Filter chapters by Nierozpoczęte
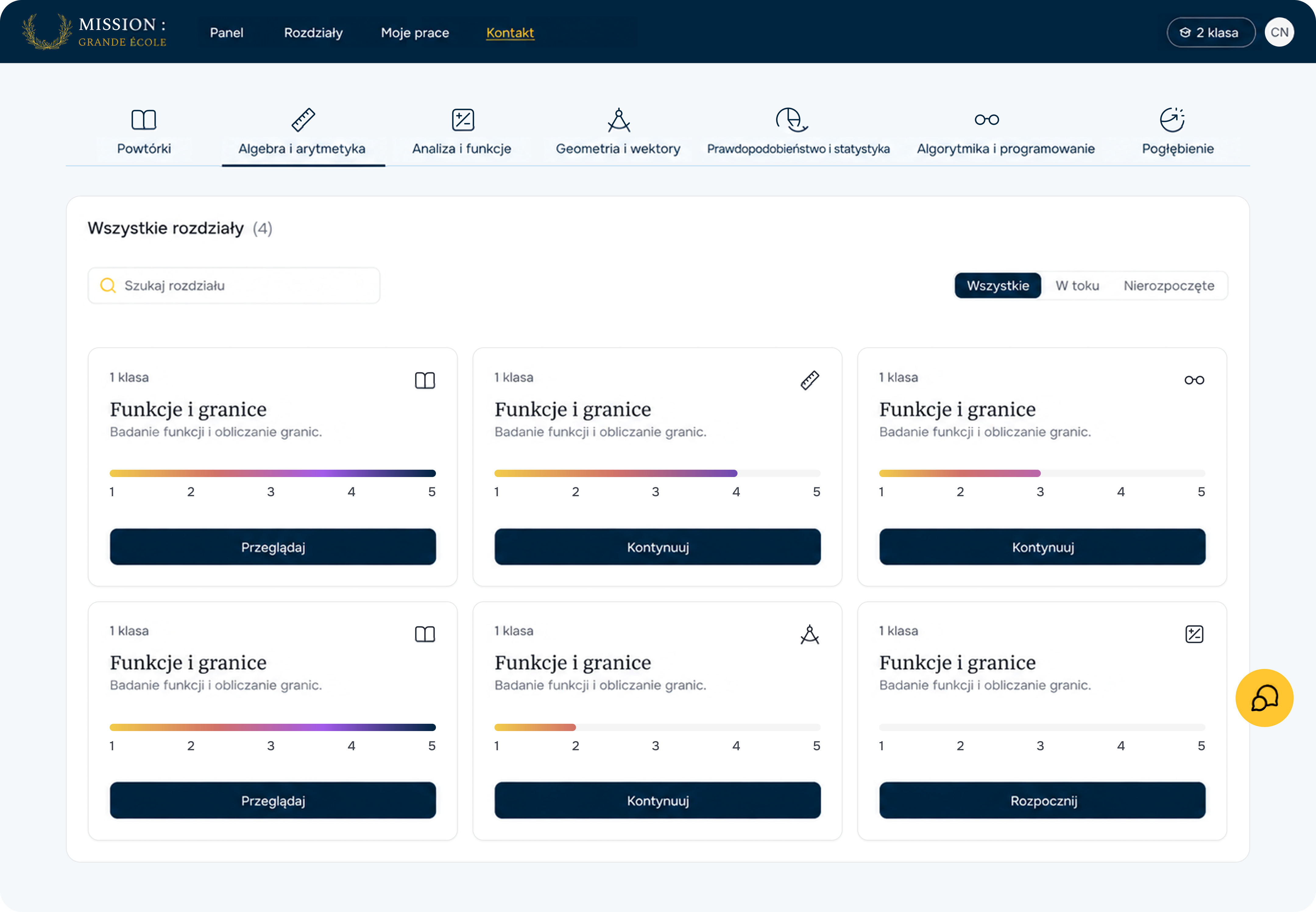The image size is (1316, 912). pos(1169,285)
